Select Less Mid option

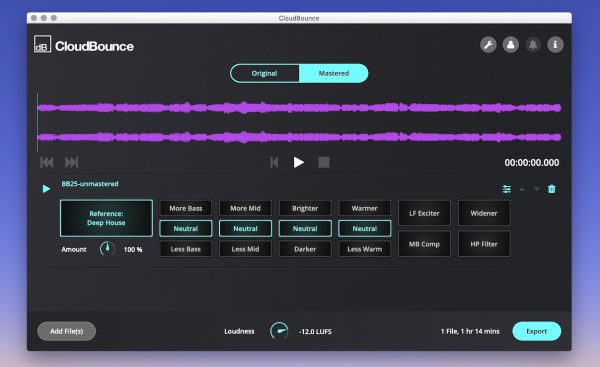coord(245,249)
